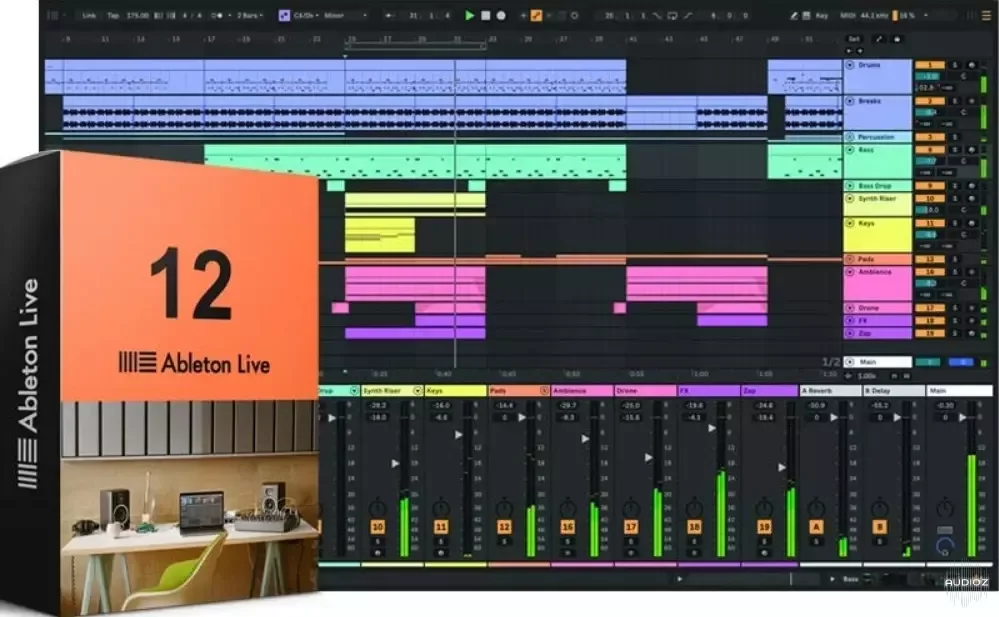Open the root note key dropdown

pos(306,15)
